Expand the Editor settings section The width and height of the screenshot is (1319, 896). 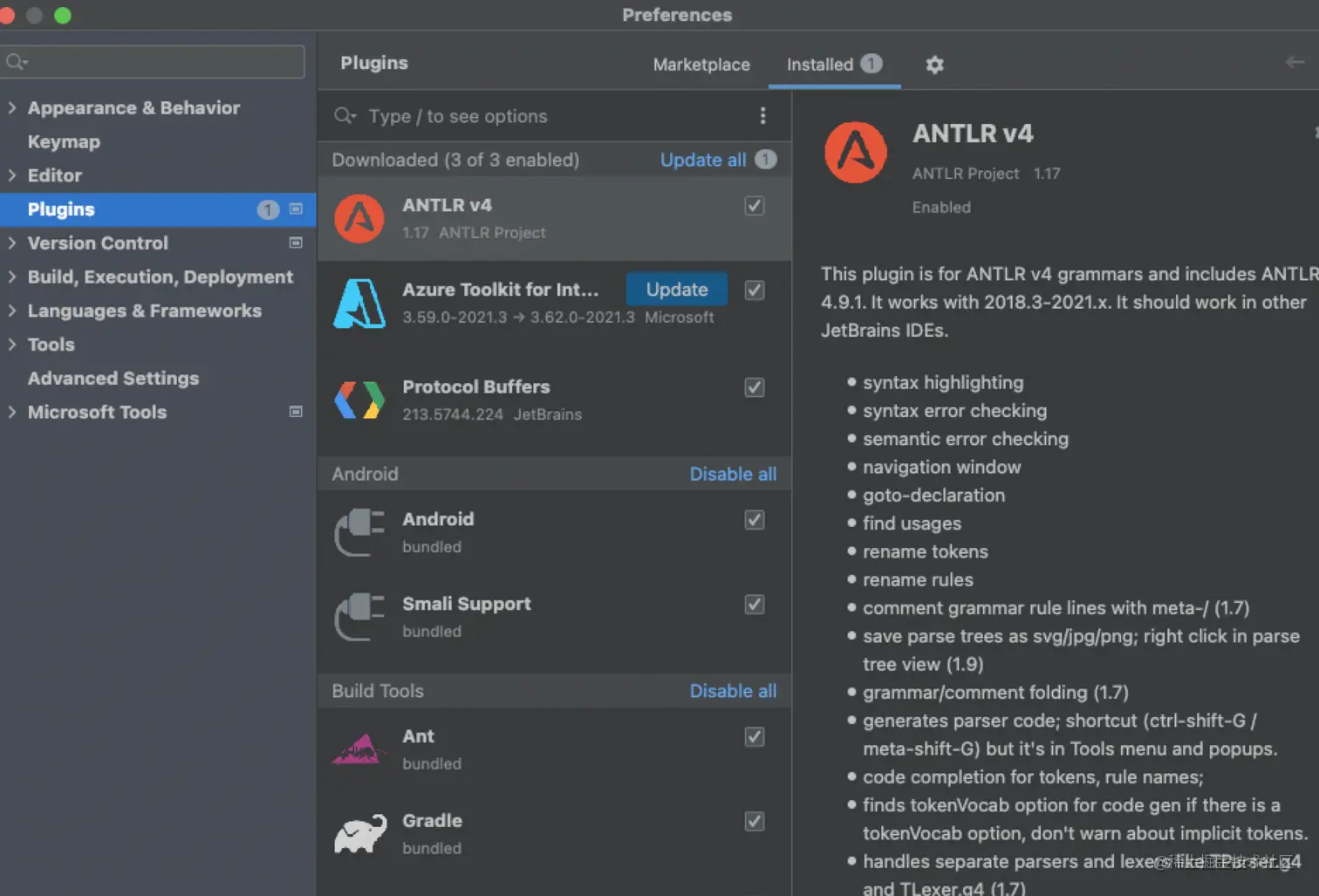pyautogui.click(x=12, y=175)
